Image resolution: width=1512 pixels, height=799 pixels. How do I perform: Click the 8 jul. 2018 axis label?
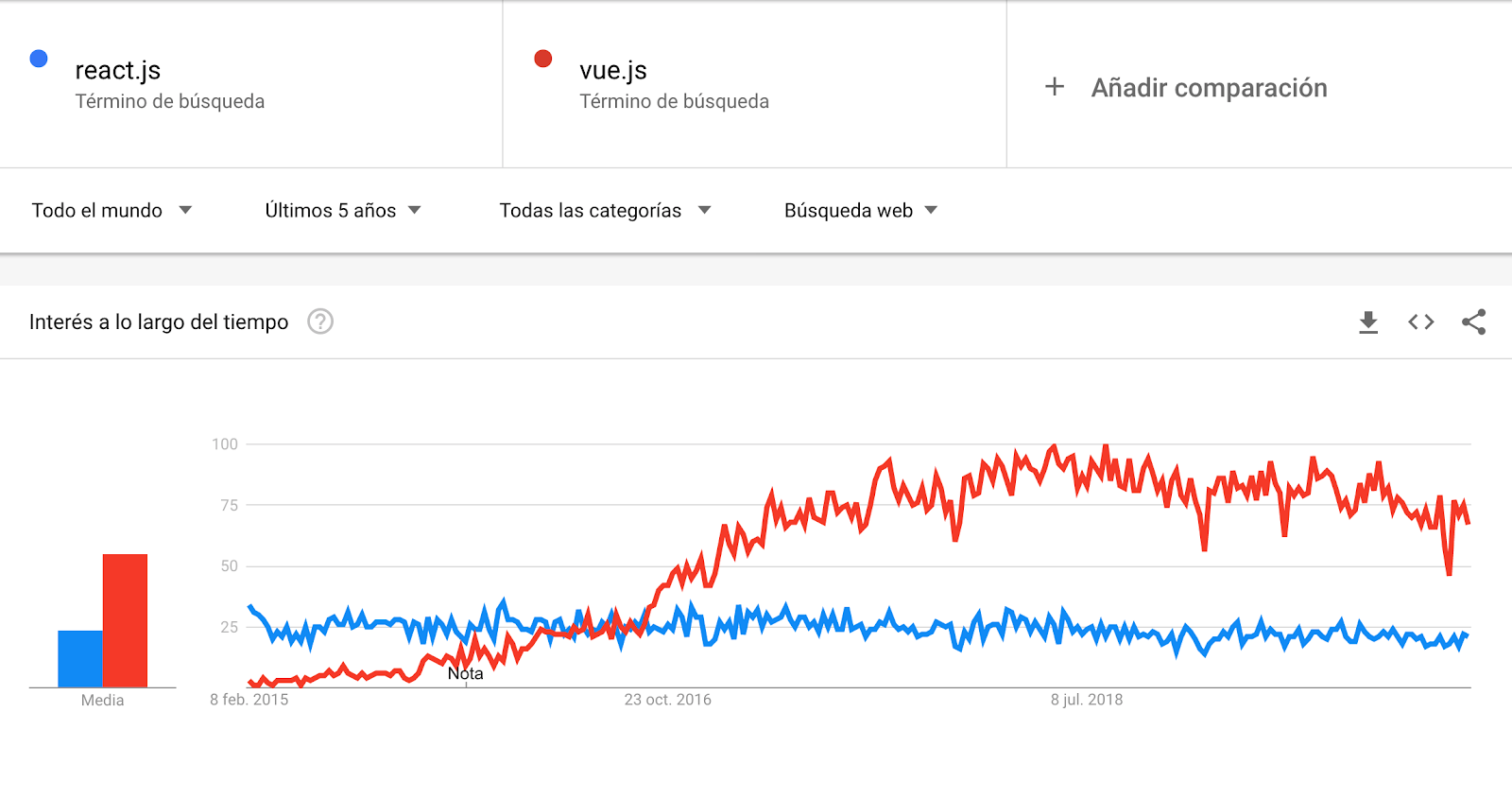[x=1087, y=700]
